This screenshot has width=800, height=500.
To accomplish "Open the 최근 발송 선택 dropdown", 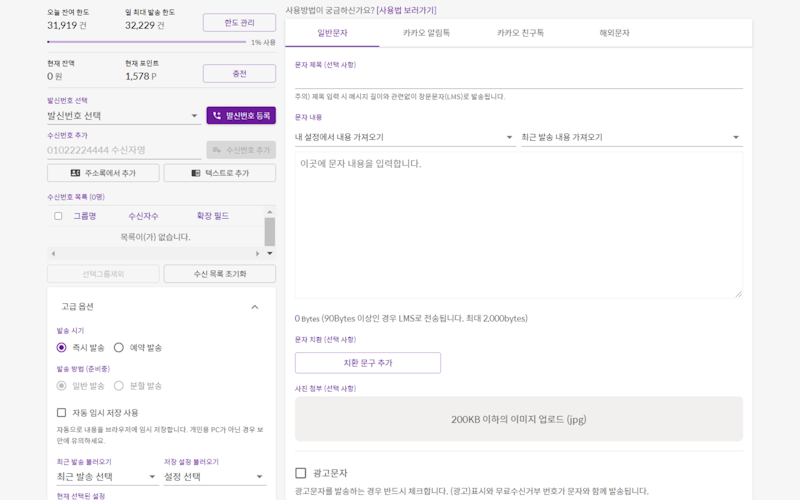I will 104,477.
